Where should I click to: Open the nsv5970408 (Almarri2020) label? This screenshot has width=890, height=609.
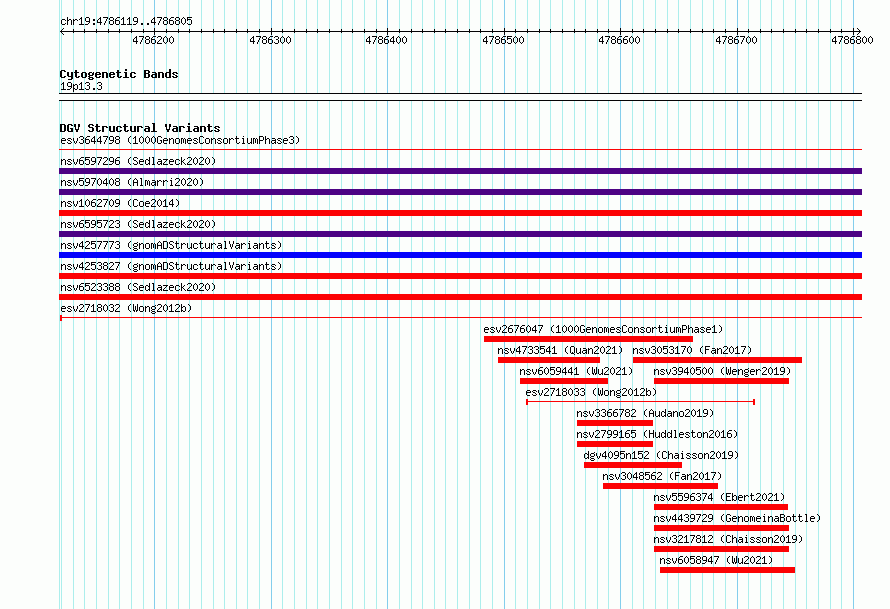point(132,182)
